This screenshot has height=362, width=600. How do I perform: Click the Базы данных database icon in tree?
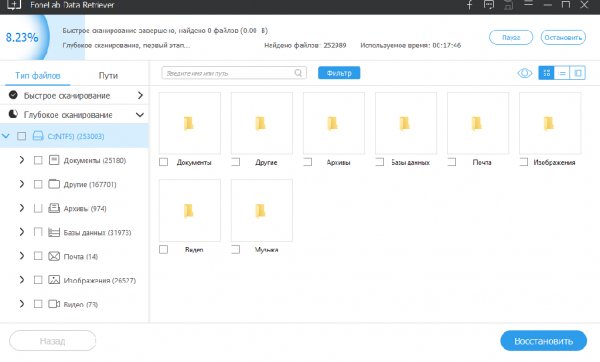pyautogui.click(x=54, y=232)
